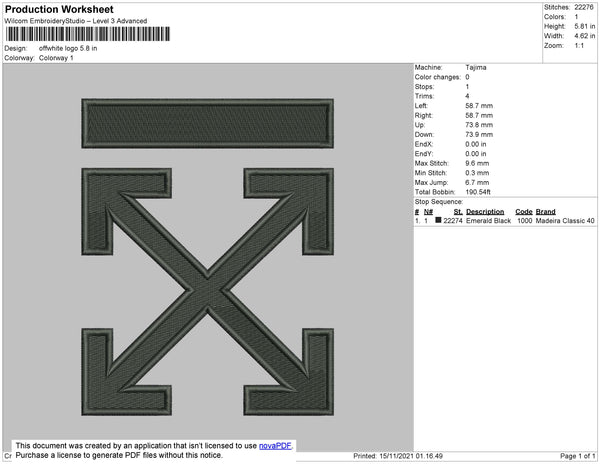Click the Colors value 1
The width and height of the screenshot is (600, 464).
click(576, 17)
